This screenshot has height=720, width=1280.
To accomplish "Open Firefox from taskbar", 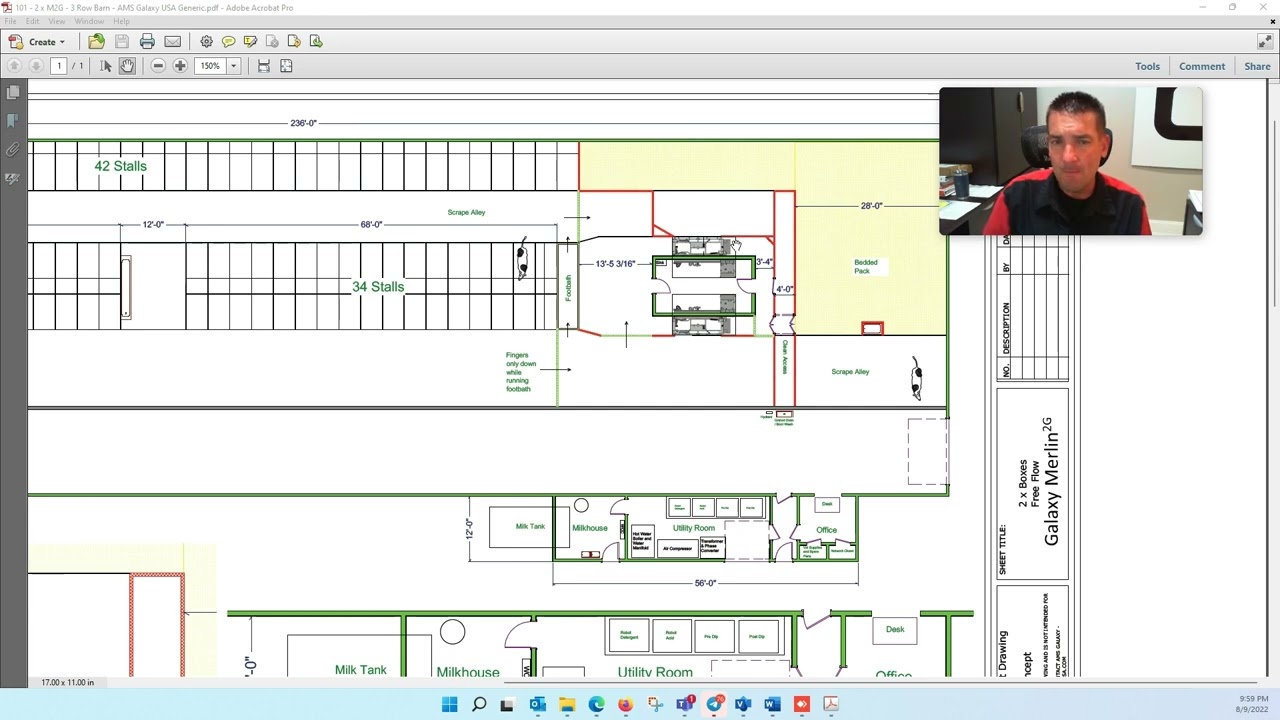I will 625,704.
